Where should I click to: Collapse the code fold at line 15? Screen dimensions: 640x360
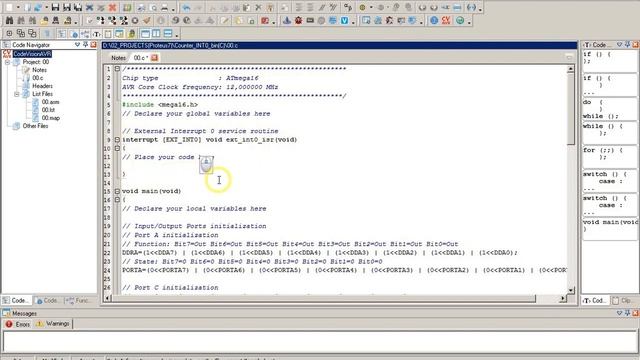tap(117, 191)
